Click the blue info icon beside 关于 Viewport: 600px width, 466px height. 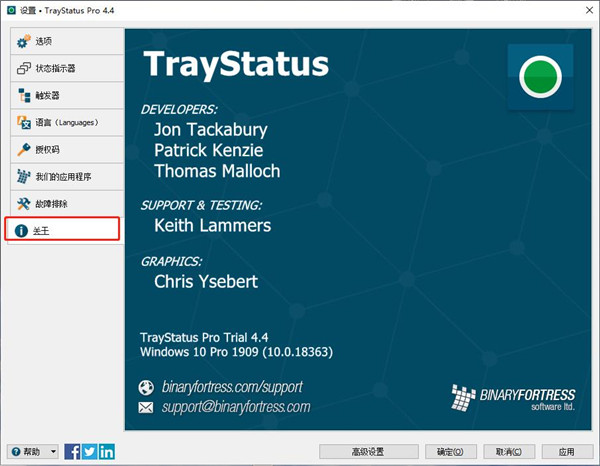[21, 231]
